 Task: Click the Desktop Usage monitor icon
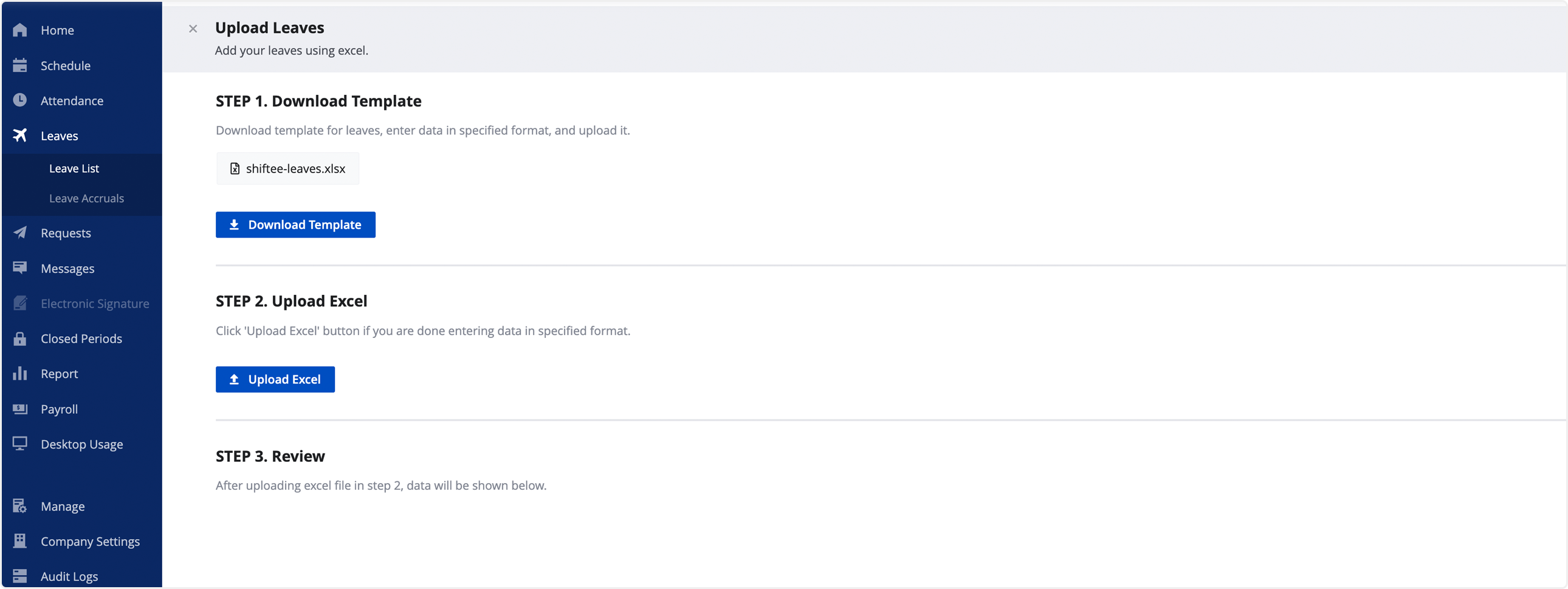coord(20,444)
